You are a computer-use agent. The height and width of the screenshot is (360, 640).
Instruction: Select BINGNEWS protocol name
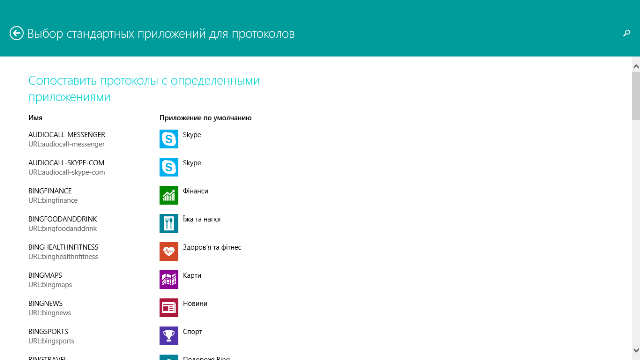pos(45,303)
